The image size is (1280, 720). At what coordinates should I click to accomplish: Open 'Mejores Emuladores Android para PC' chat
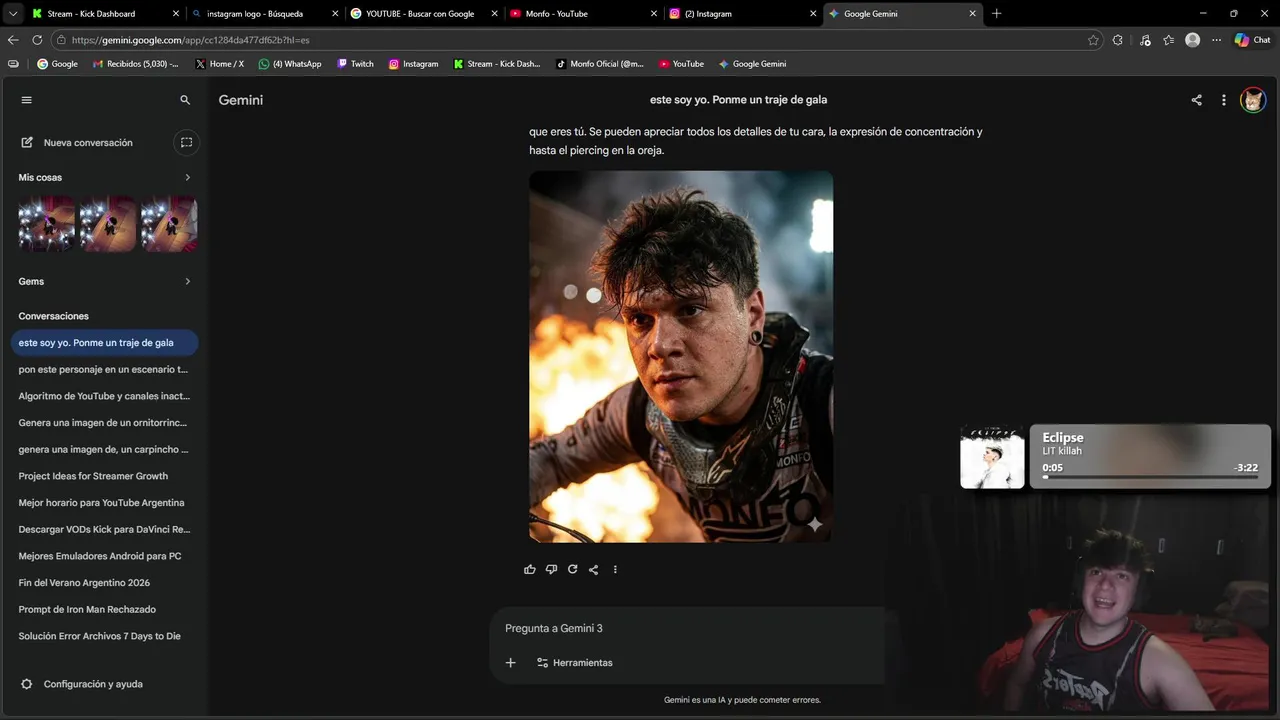click(104, 556)
